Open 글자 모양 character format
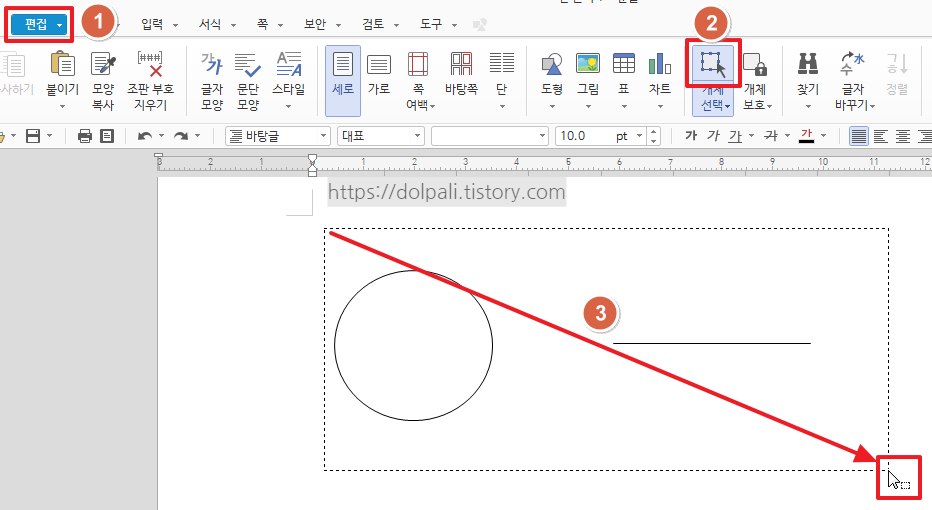Image resolution: width=932 pixels, height=510 pixels. 212,81
